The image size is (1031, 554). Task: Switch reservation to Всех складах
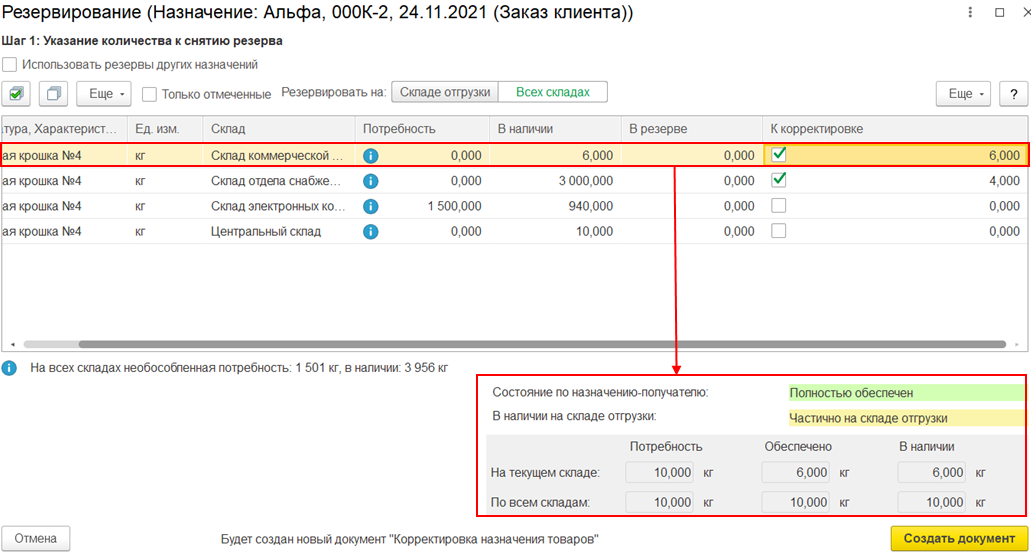point(552,92)
